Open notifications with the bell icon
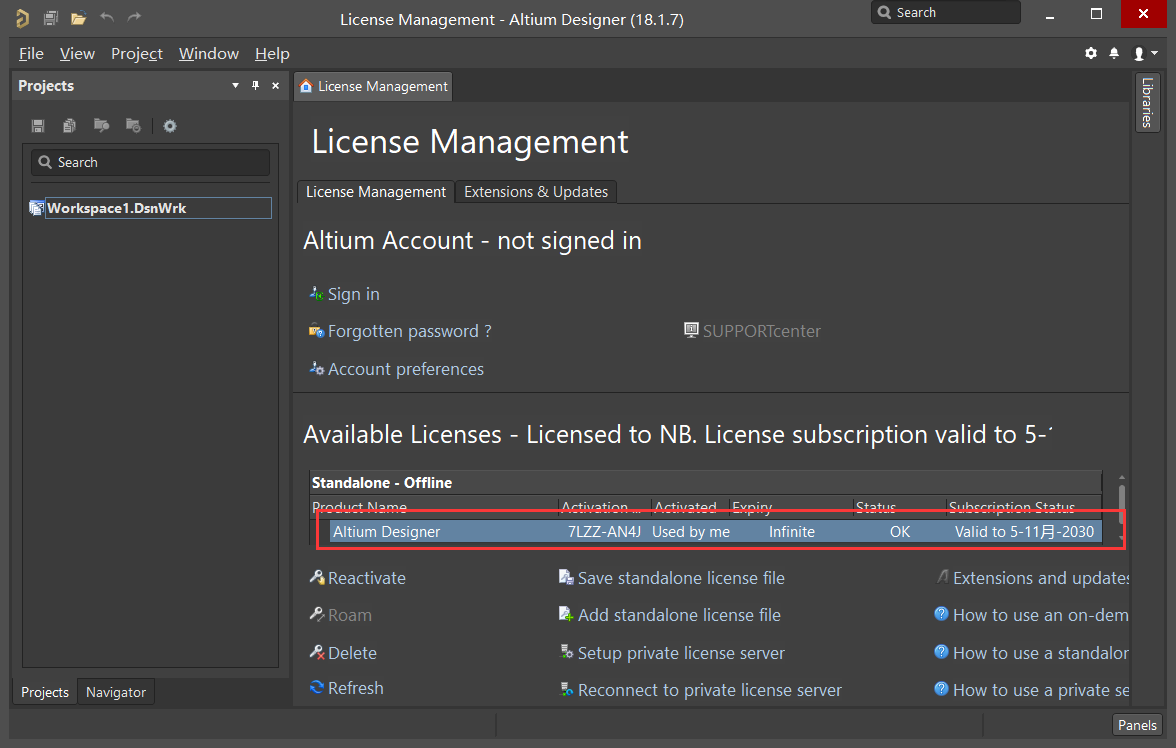Viewport: 1176px width, 748px height. (x=1114, y=53)
